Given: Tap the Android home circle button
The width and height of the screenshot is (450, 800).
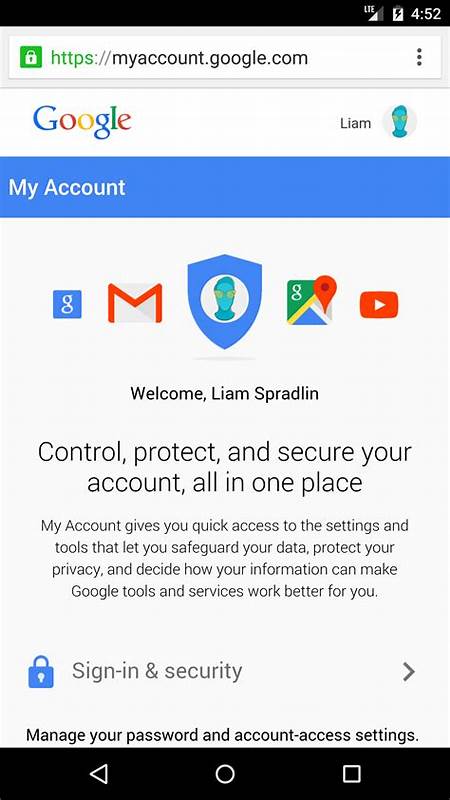Looking at the screenshot, I should coord(225,774).
